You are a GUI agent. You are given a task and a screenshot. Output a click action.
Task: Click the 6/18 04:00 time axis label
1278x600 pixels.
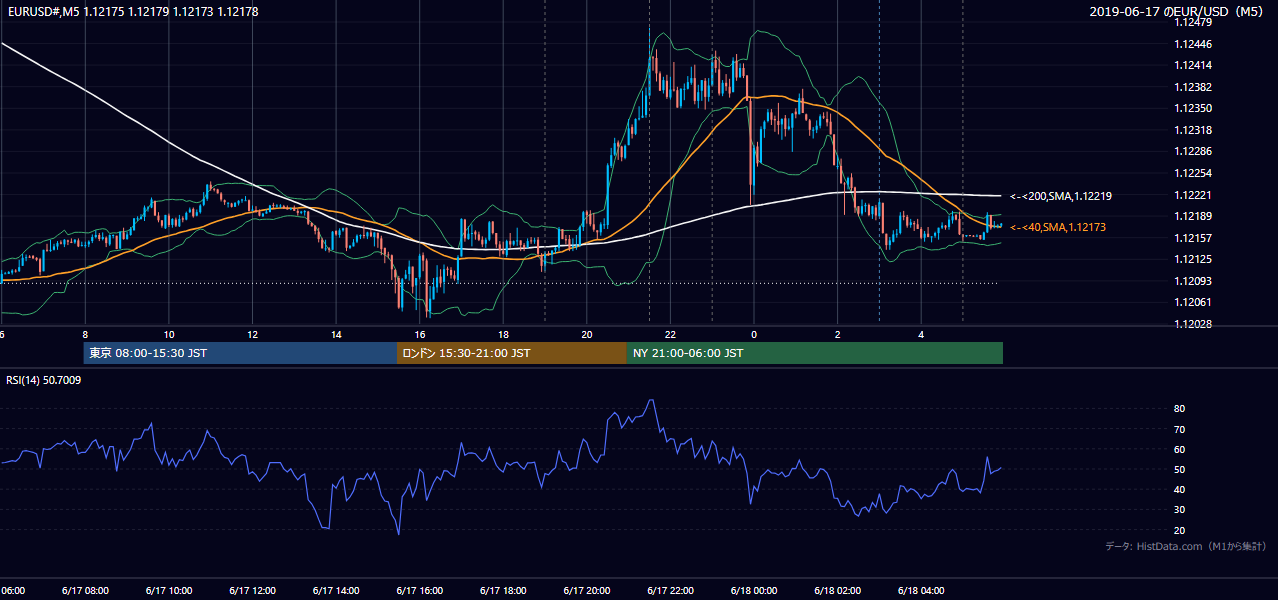tap(921, 590)
